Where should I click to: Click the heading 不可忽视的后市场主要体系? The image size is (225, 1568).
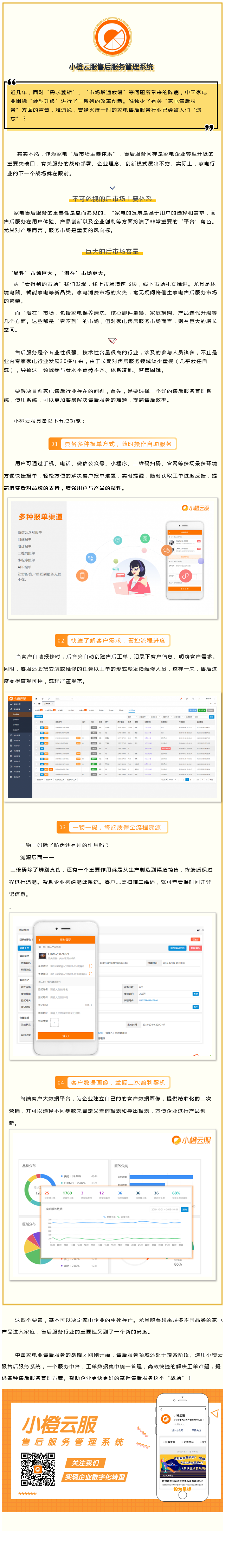pos(112,198)
